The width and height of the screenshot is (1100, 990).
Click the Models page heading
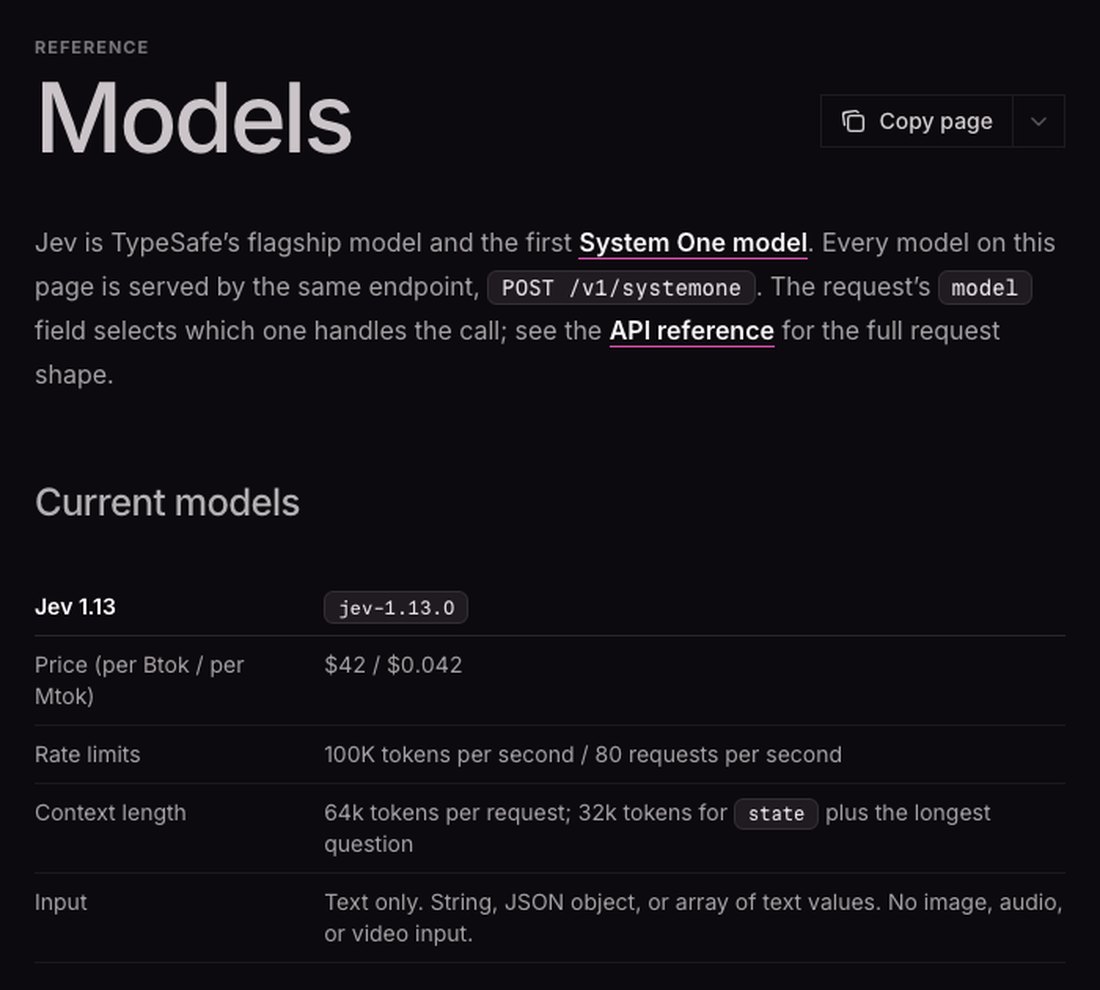[x=194, y=118]
